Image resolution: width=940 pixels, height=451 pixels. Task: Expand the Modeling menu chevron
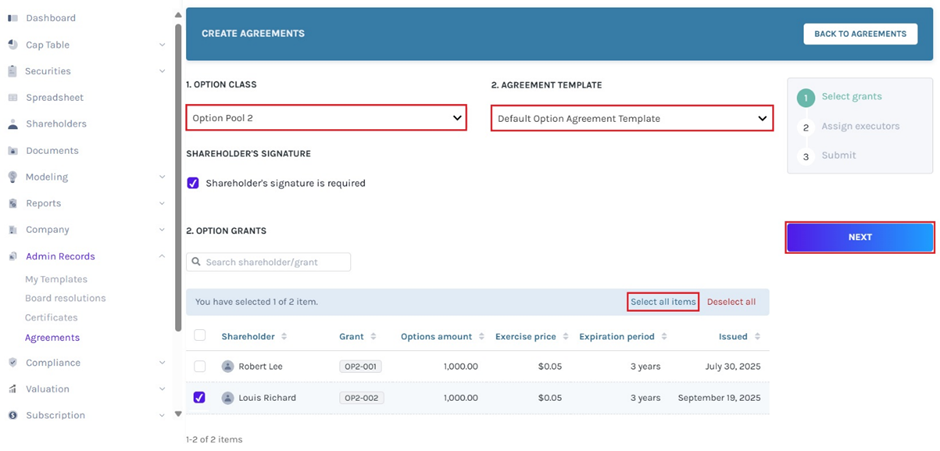coord(162,177)
